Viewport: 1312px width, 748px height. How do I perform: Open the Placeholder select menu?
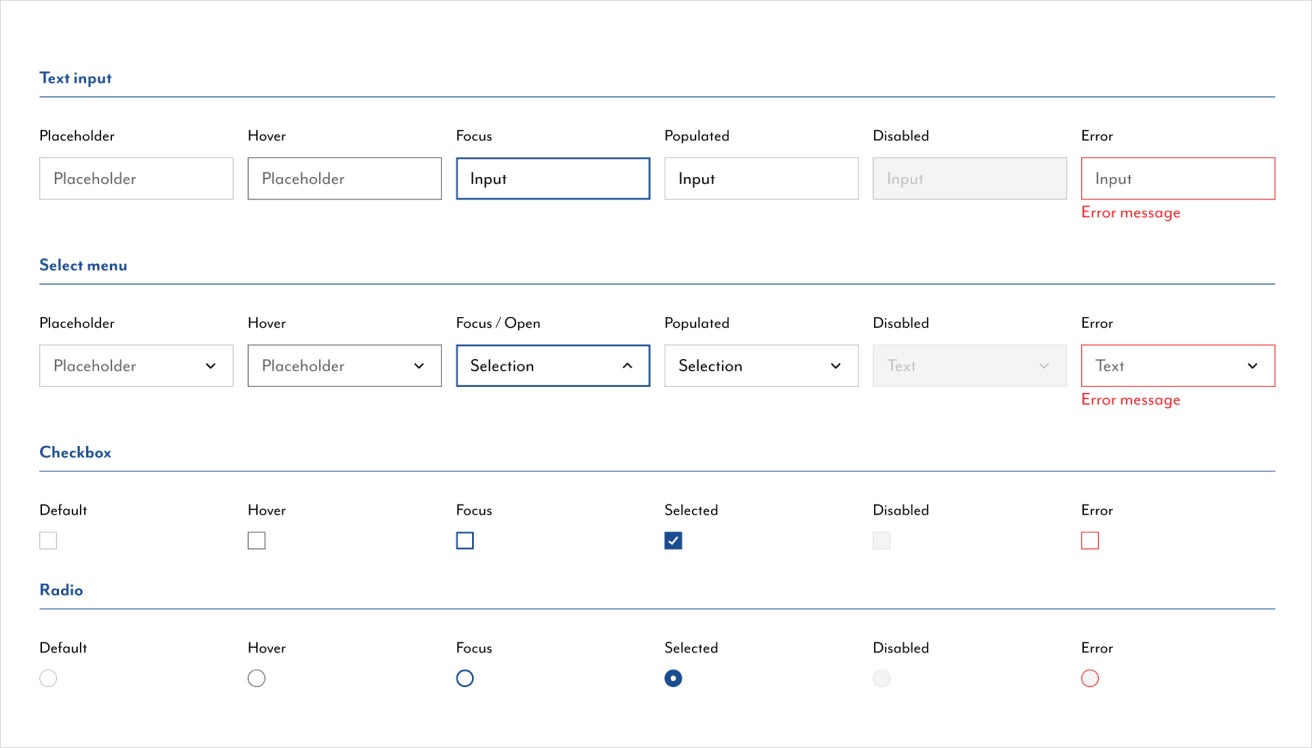coord(136,365)
